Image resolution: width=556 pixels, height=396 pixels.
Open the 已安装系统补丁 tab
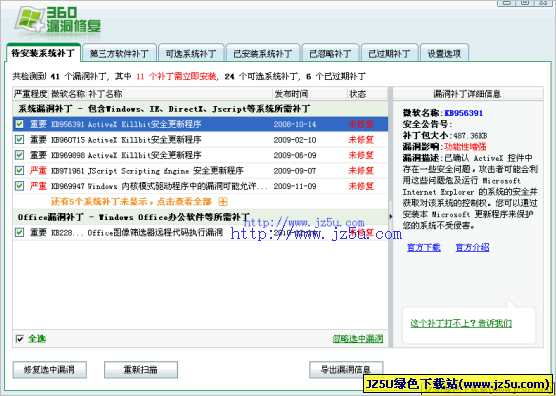(x=263, y=54)
